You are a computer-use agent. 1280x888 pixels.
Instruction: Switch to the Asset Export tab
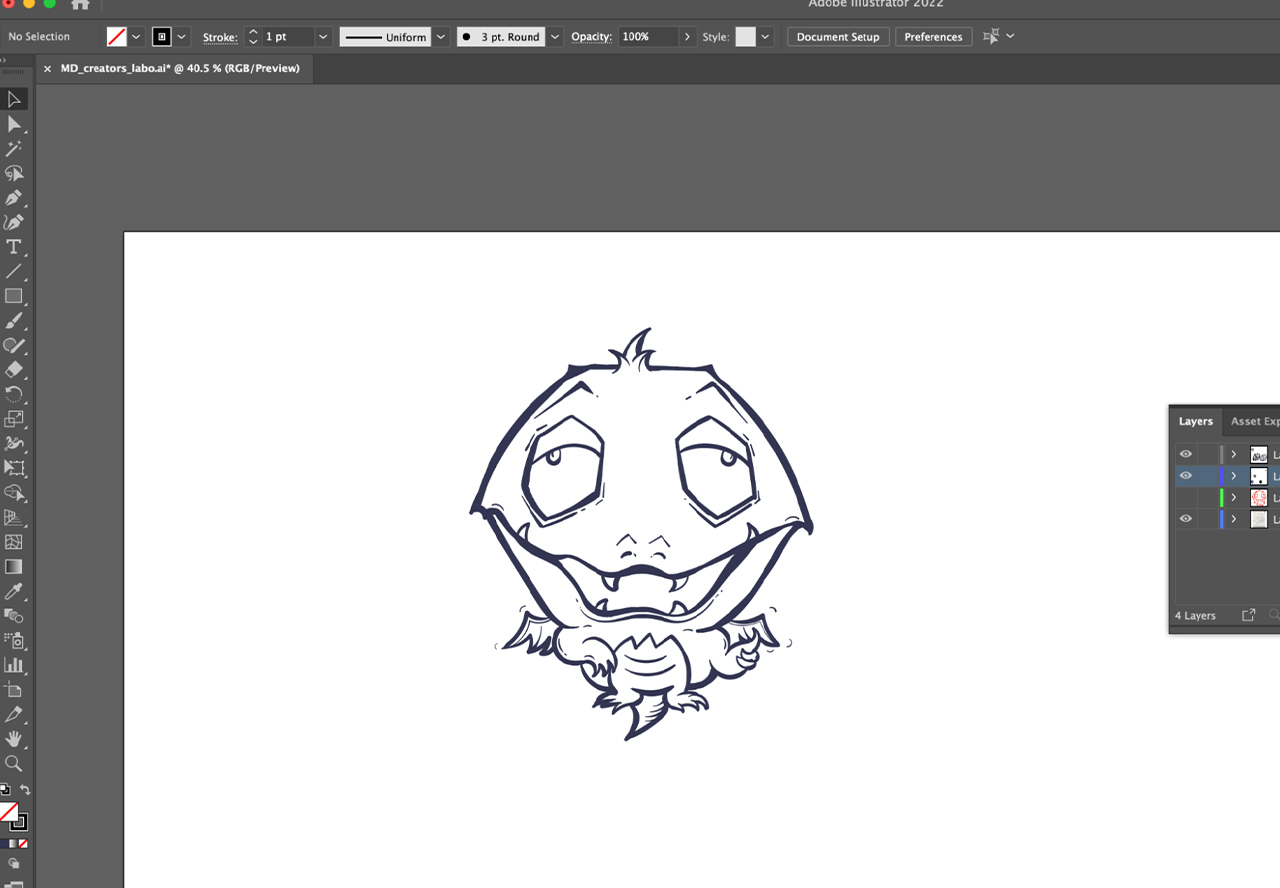(x=1254, y=421)
